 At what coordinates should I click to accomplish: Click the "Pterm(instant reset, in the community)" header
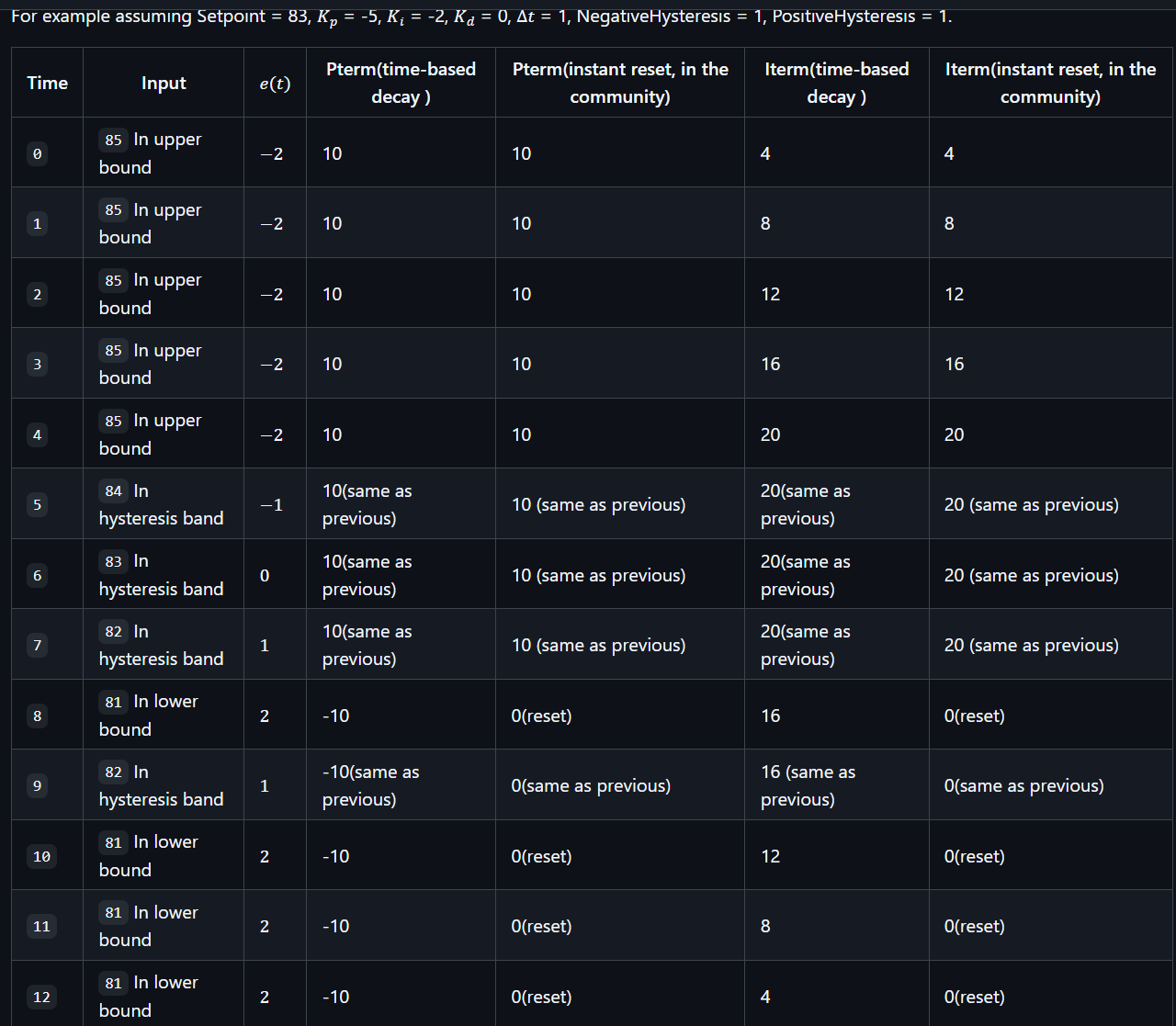(x=619, y=83)
